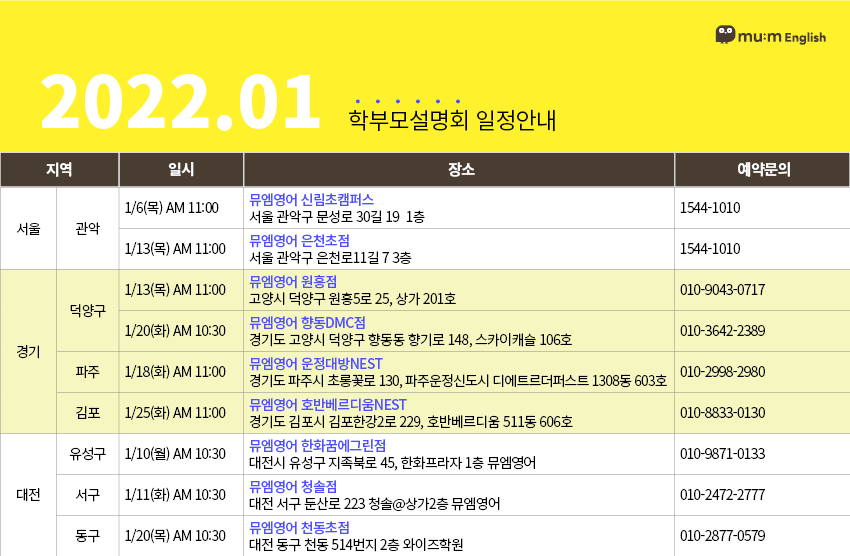
Task: Select the 동구 district cell
Action: 88,536
